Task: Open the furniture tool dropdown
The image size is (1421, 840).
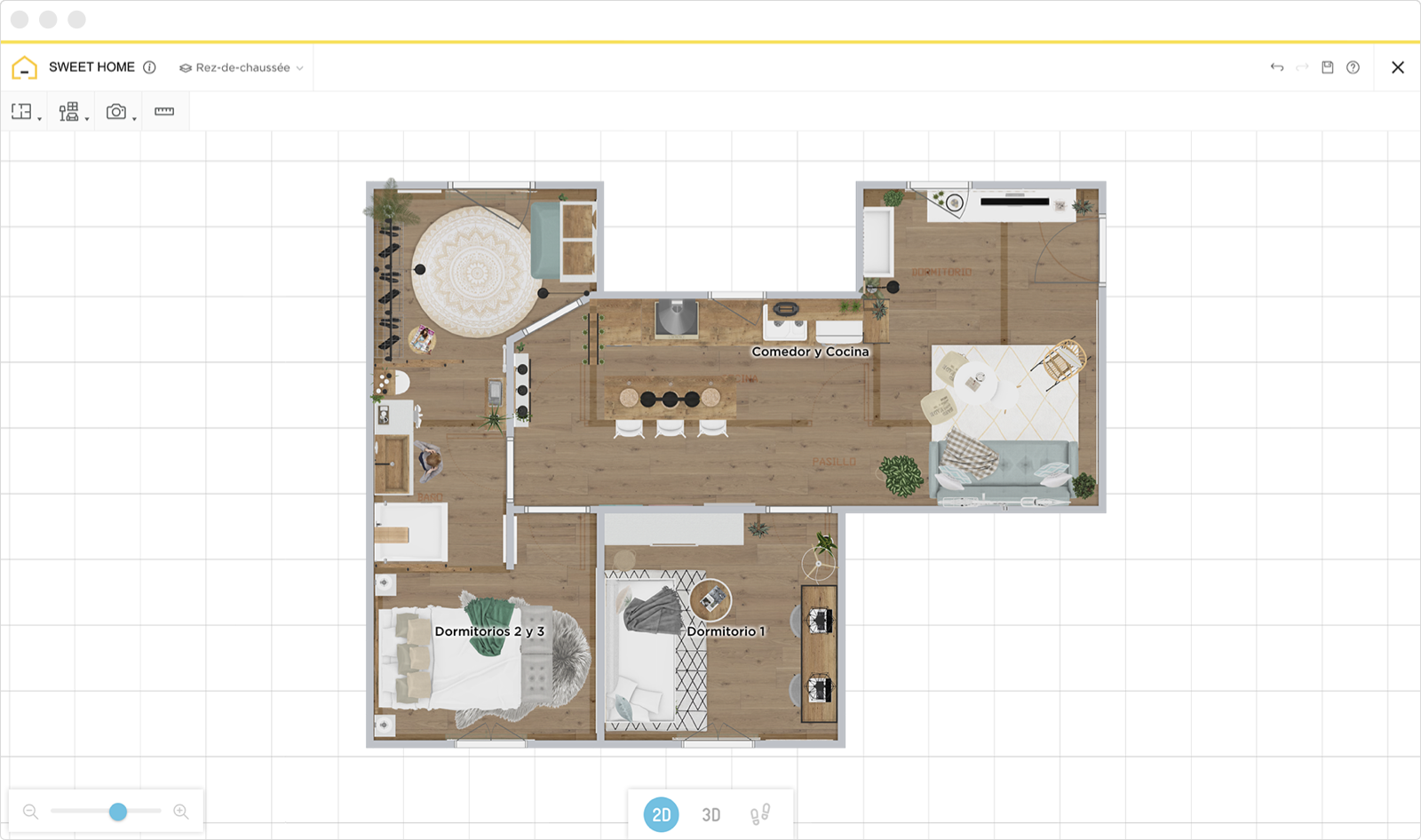Action: click(73, 112)
